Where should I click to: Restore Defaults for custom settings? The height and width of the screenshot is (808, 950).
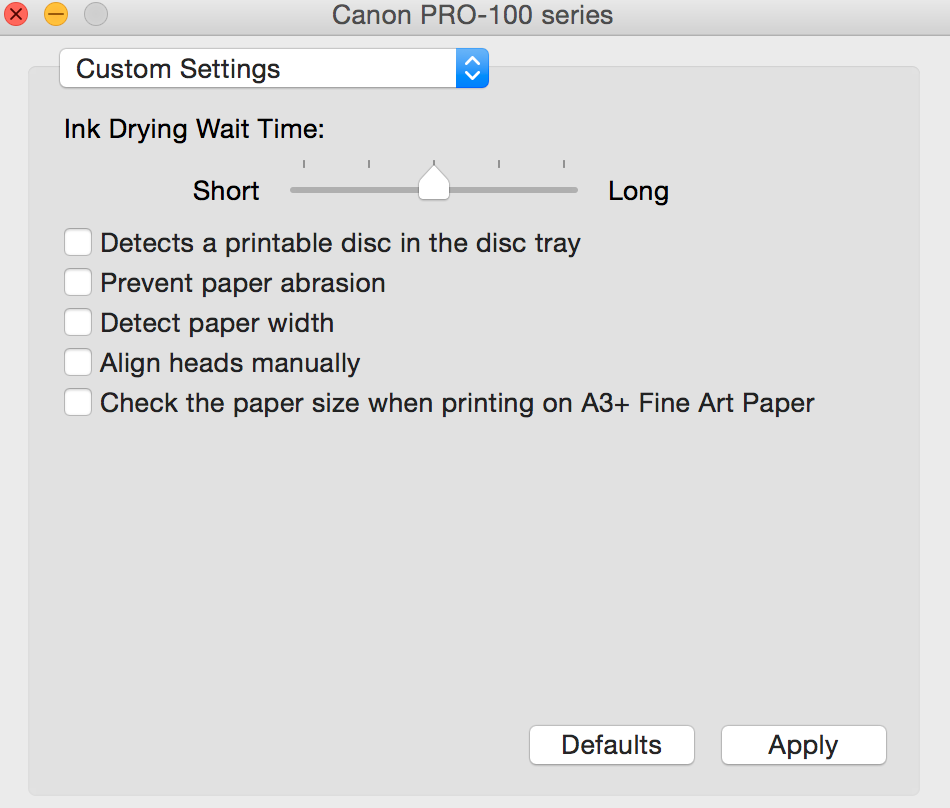point(611,745)
